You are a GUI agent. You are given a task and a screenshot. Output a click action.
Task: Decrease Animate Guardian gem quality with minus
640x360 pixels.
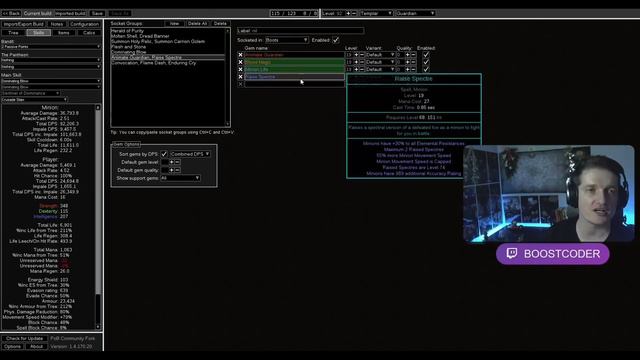pyautogui.click(x=413, y=55)
